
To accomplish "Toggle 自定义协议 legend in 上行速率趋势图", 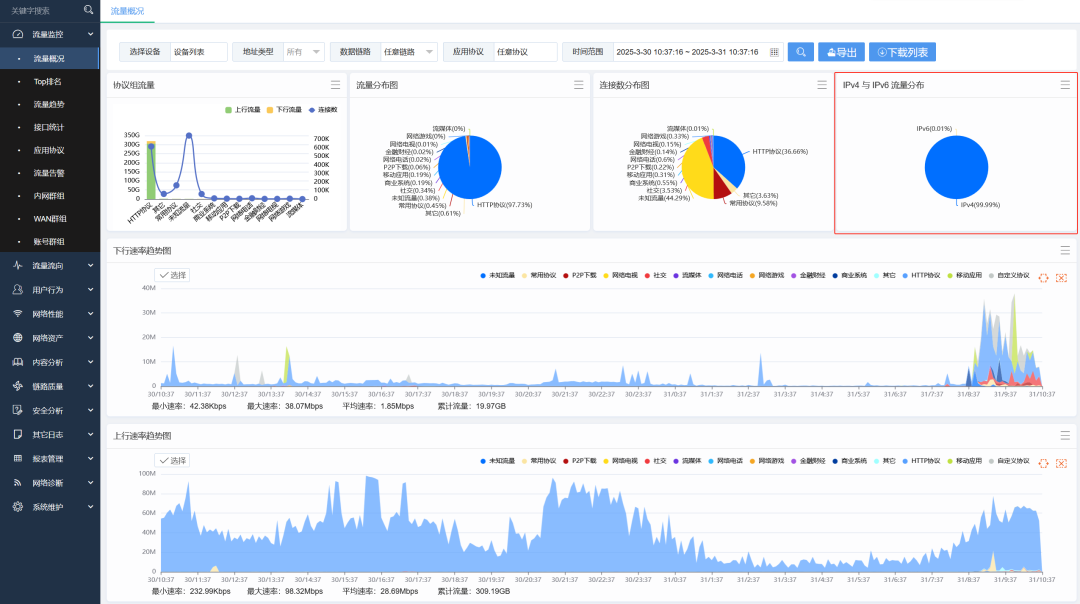I will (x=1009, y=461).
